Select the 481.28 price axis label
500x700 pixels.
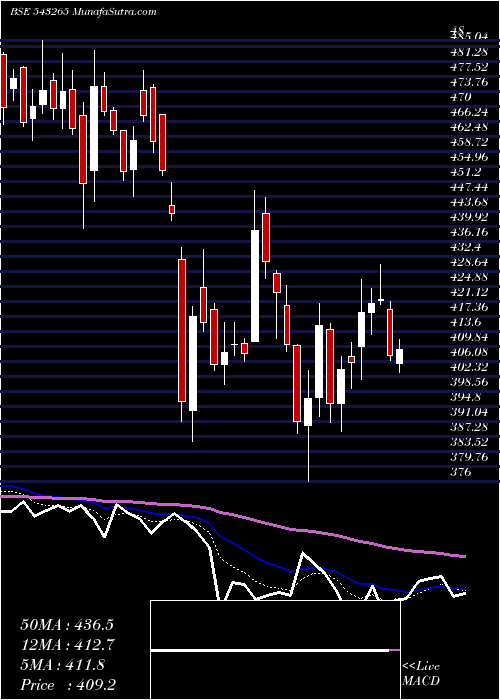tap(469, 53)
